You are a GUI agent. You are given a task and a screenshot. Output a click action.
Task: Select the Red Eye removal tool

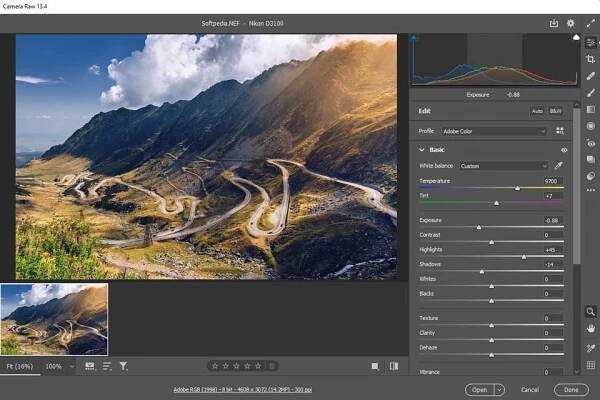tap(591, 142)
